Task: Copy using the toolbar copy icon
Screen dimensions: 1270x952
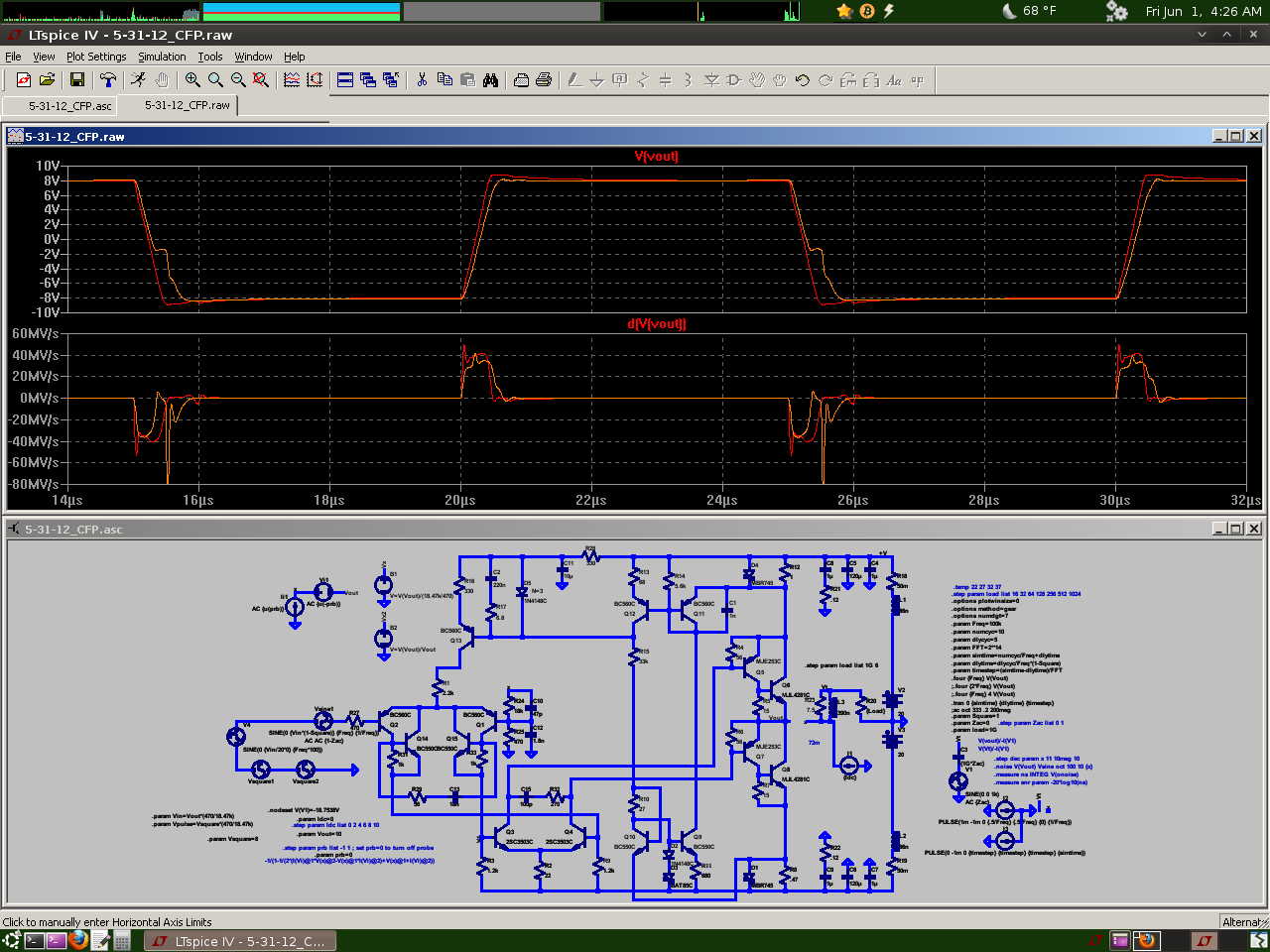Action: pyautogui.click(x=444, y=80)
